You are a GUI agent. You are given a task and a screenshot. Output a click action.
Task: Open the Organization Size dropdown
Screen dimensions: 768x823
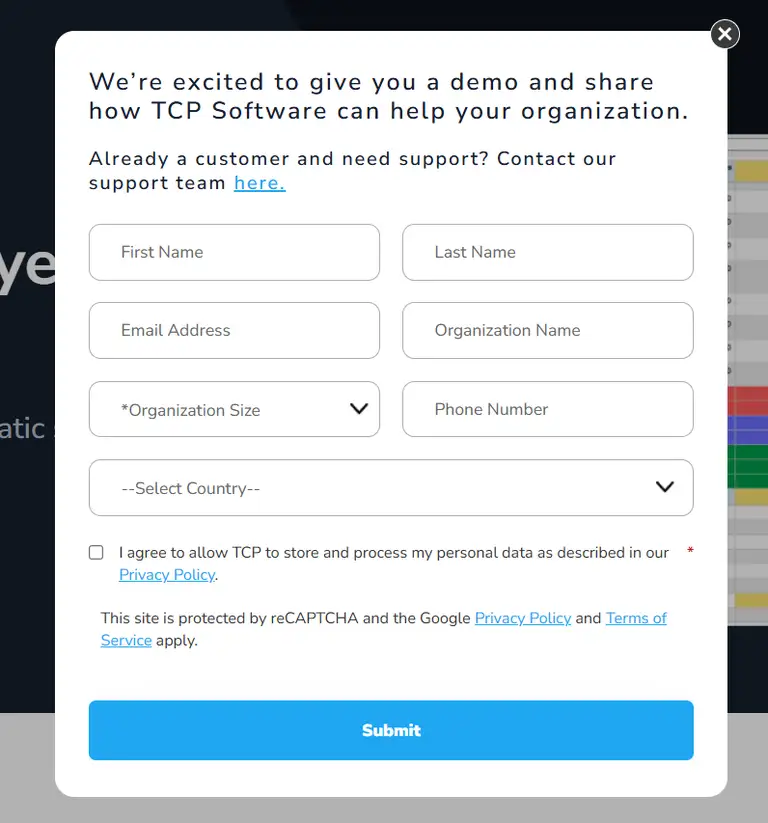click(x=234, y=409)
